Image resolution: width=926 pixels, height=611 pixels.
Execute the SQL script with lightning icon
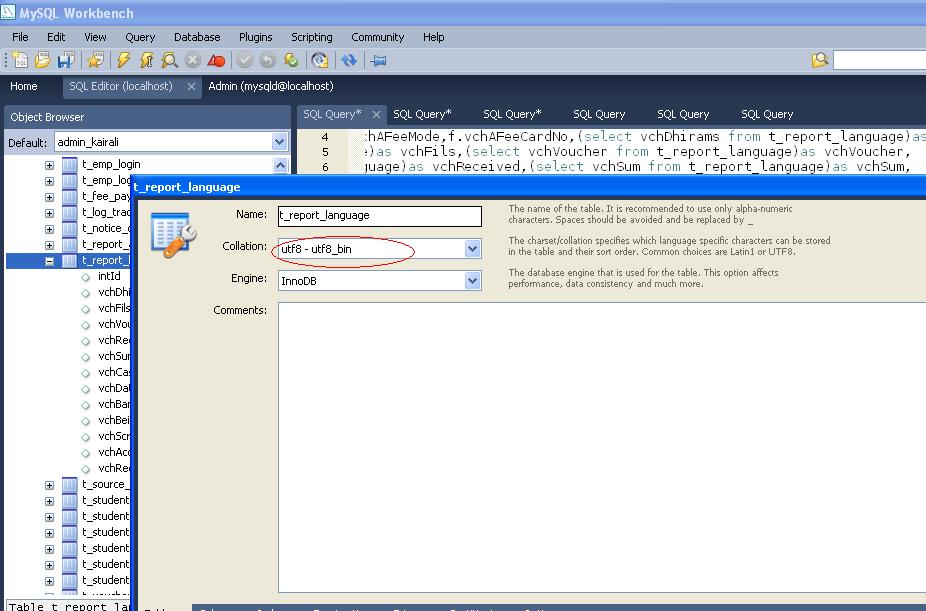[123, 60]
